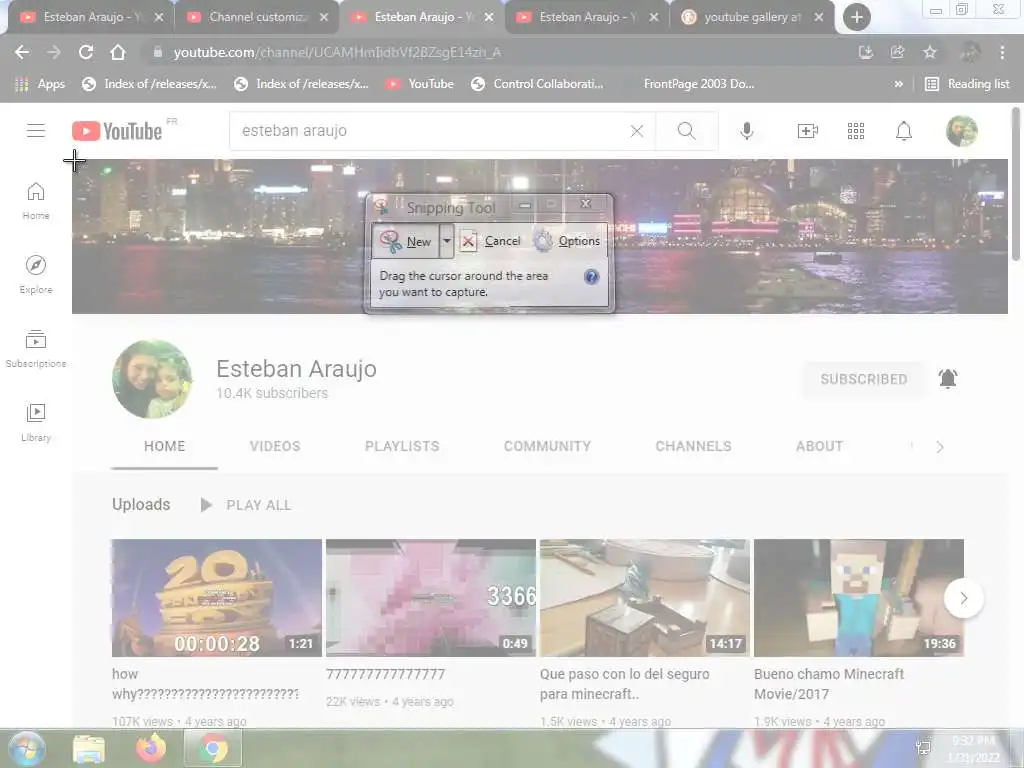Screen dimensions: 1024x768
Task: Click the 'how why???' video title
Action: click(x=205, y=684)
